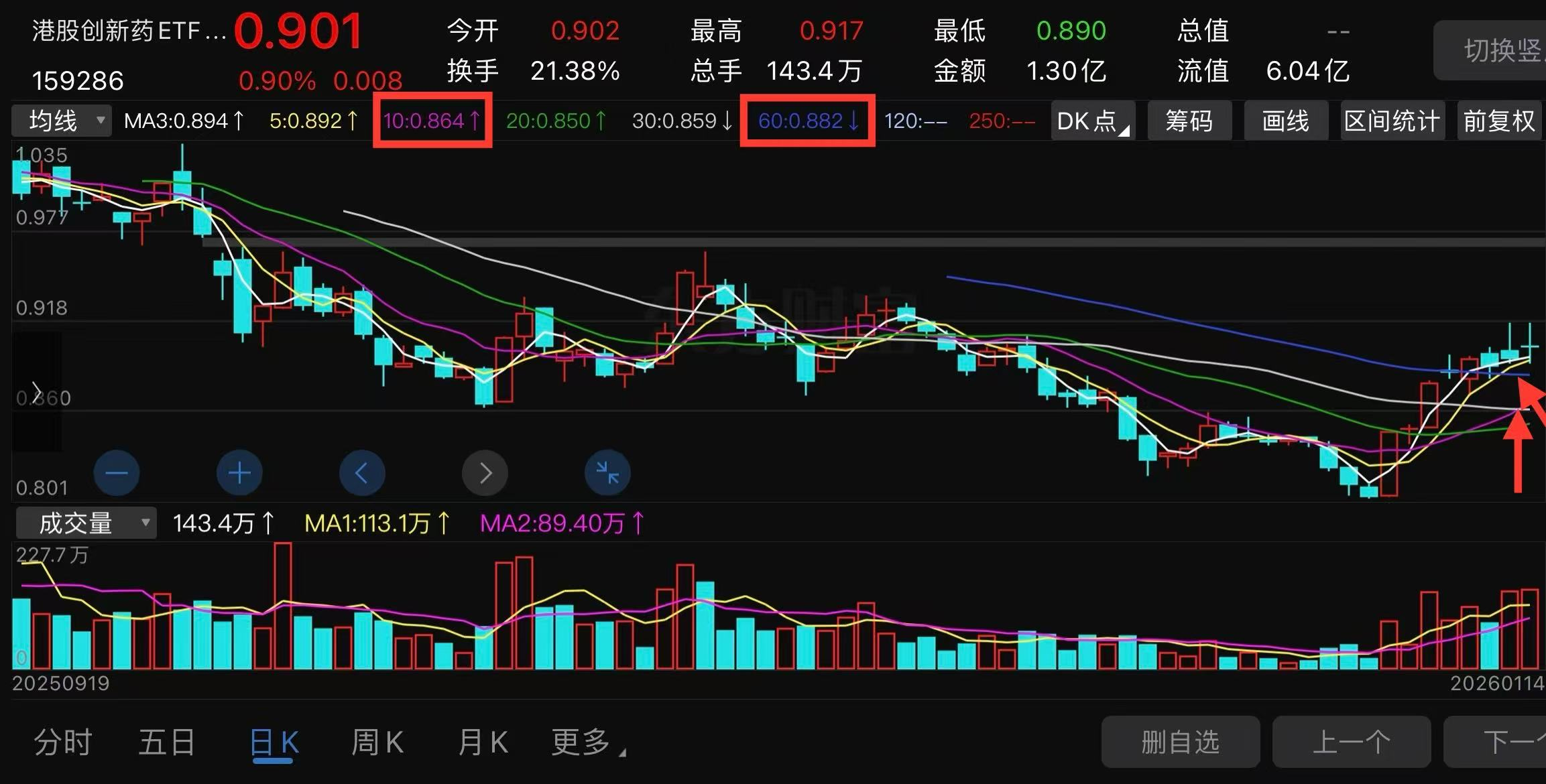Click the 10-day MA value label
Image resolution: width=1546 pixels, height=784 pixels.
(x=432, y=121)
